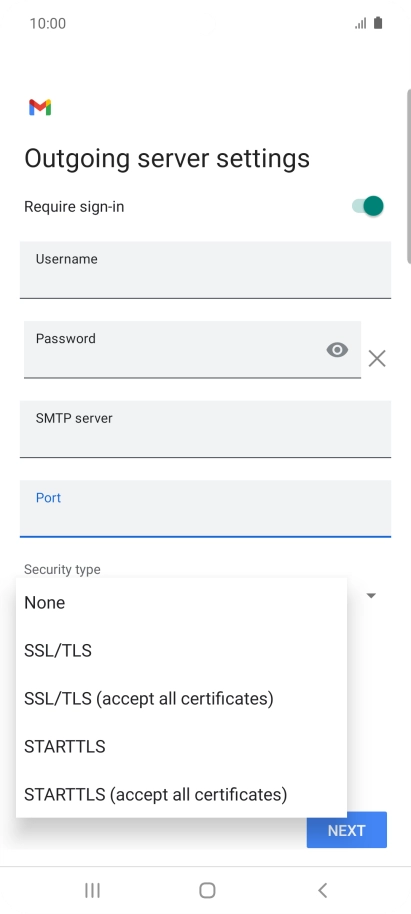
Task: Tap the signal strength icon
Action: point(361,23)
